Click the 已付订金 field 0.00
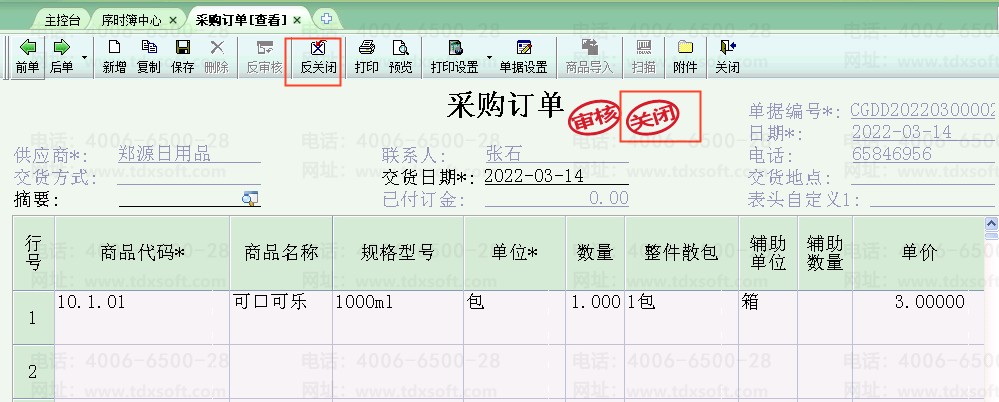Image resolution: width=999 pixels, height=402 pixels. point(556,198)
